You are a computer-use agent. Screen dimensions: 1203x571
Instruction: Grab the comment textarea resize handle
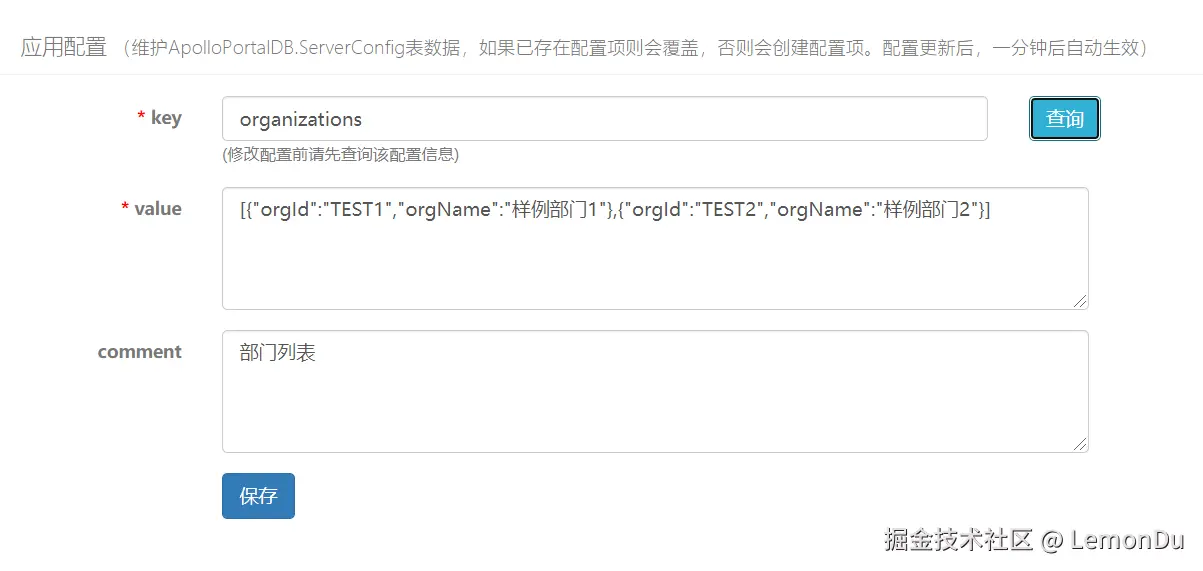tap(1080, 444)
